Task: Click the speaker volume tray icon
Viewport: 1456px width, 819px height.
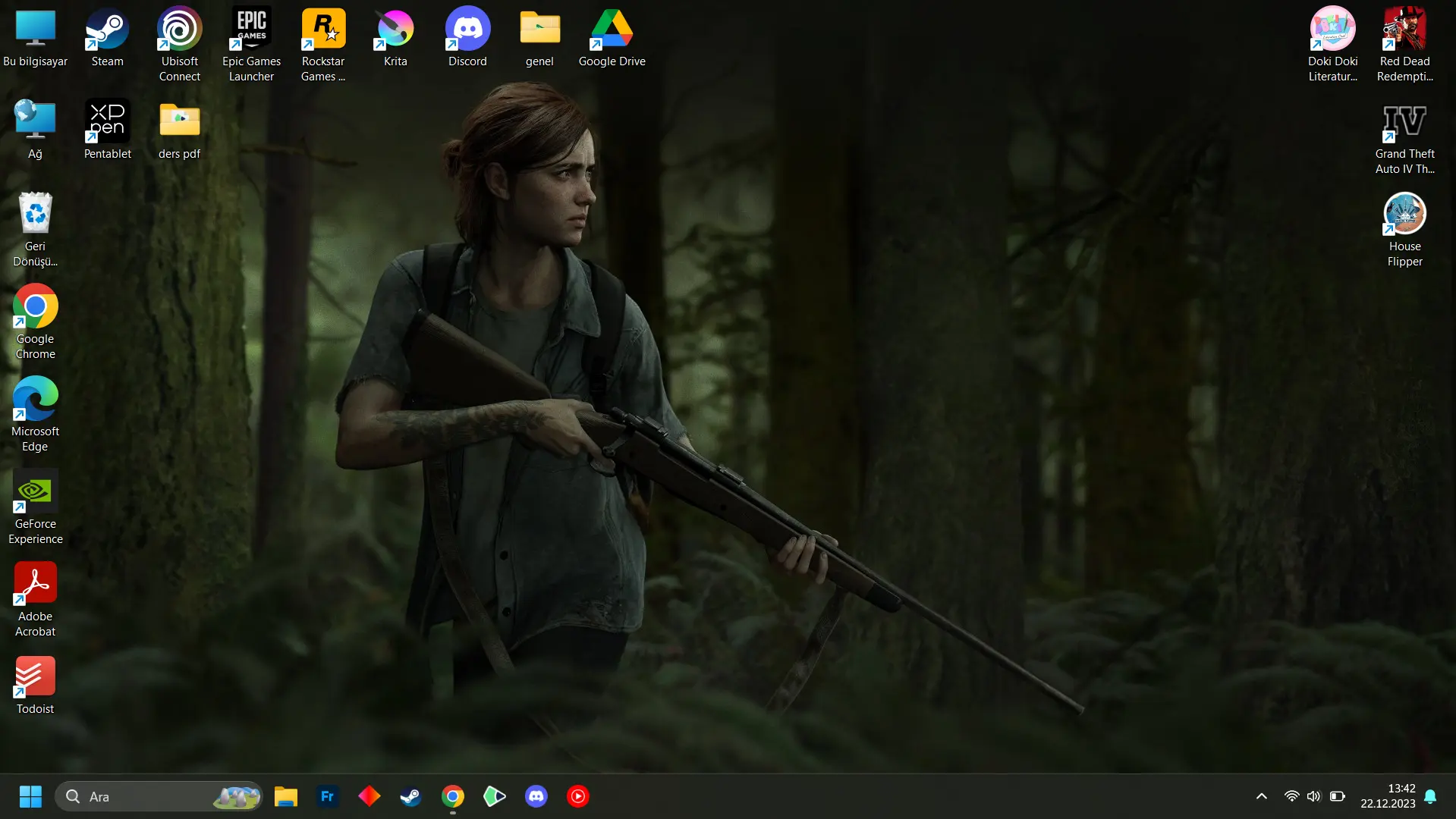Action: tap(1314, 796)
